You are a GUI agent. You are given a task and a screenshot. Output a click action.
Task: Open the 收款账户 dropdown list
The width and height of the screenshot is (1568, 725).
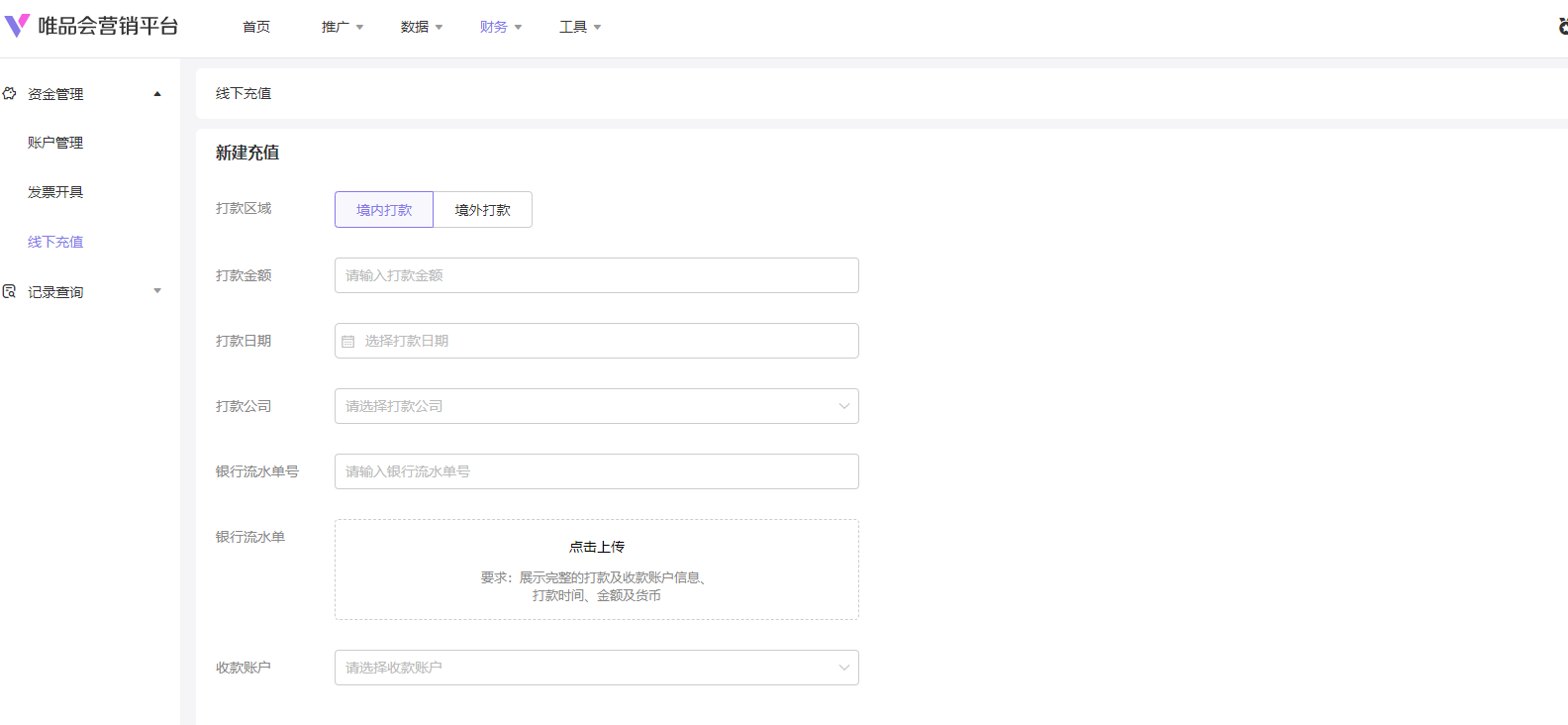(x=596, y=668)
